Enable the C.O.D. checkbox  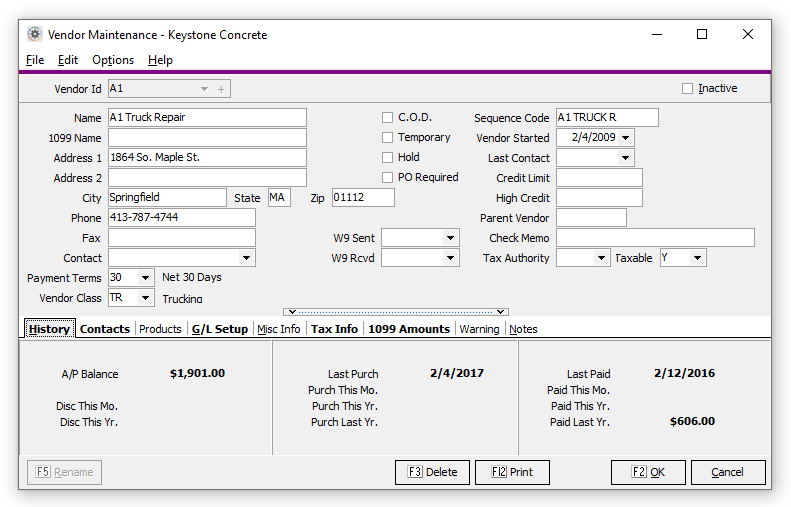[x=387, y=118]
